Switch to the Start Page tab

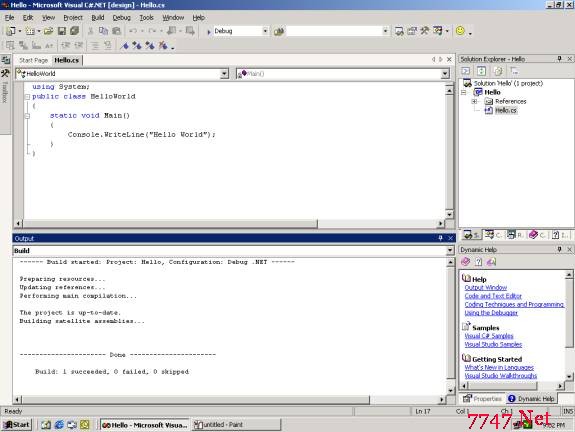[33, 60]
